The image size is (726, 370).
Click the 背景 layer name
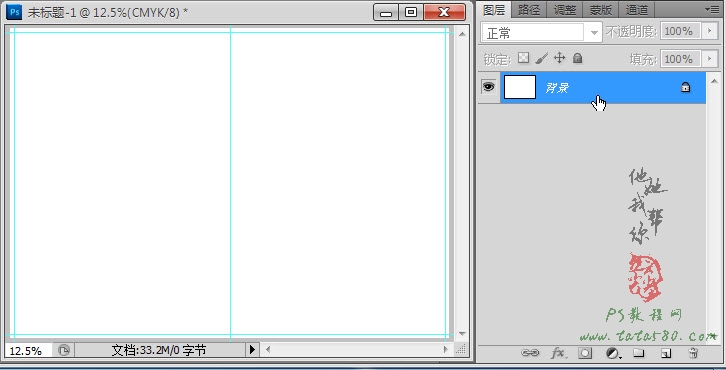(x=557, y=88)
